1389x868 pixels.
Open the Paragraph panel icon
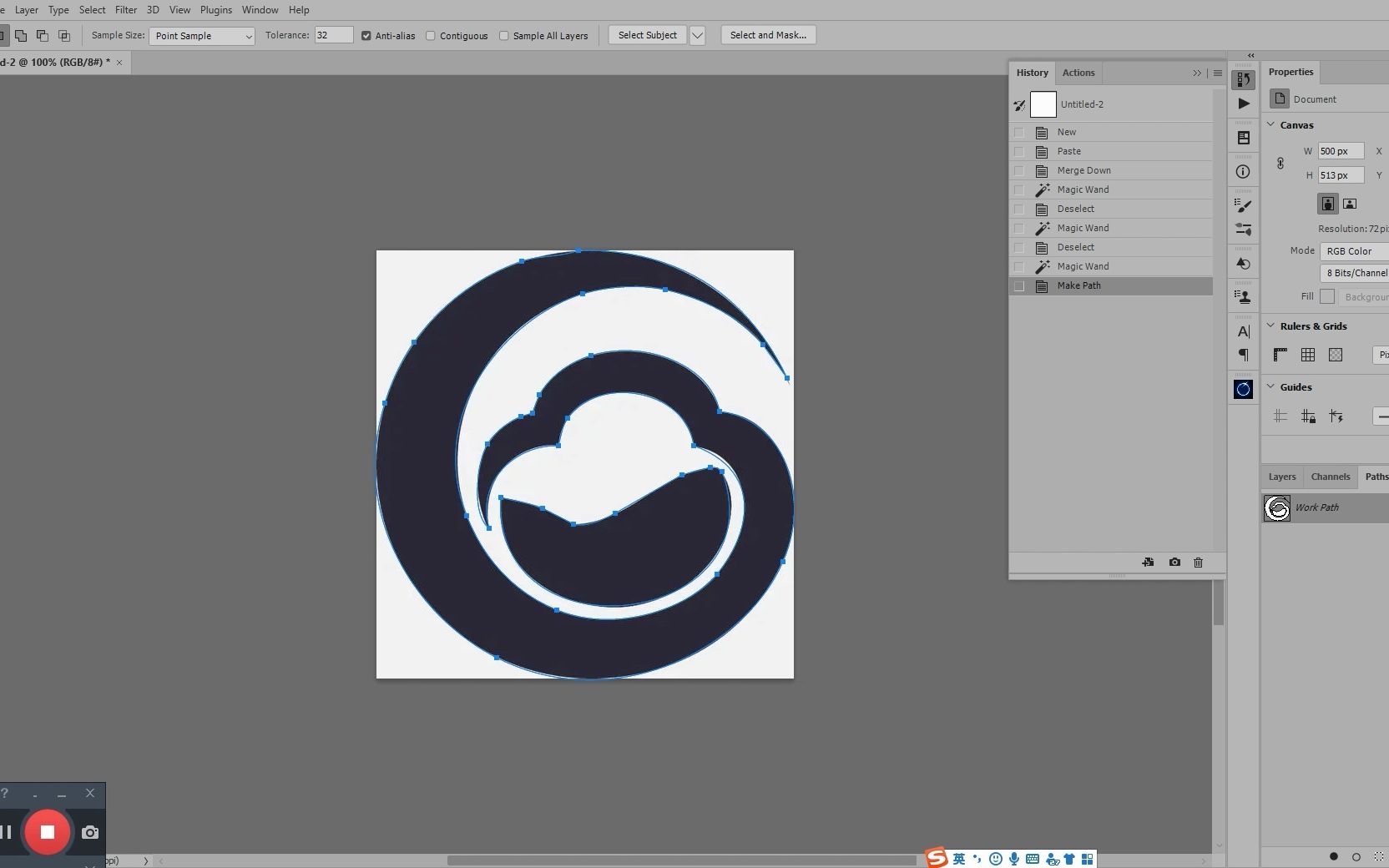point(1243,356)
